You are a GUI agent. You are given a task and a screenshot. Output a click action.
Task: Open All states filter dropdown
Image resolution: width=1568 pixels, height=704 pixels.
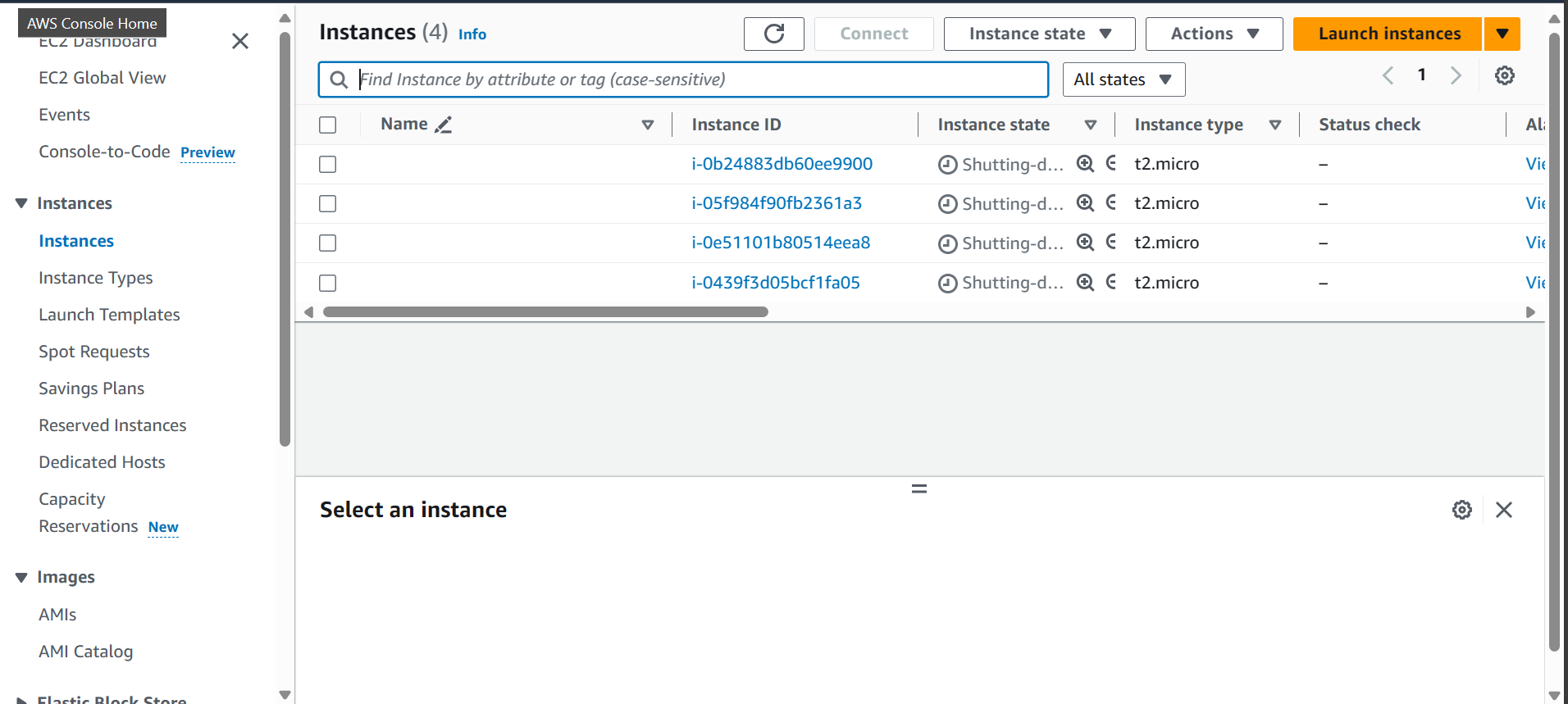point(1124,79)
